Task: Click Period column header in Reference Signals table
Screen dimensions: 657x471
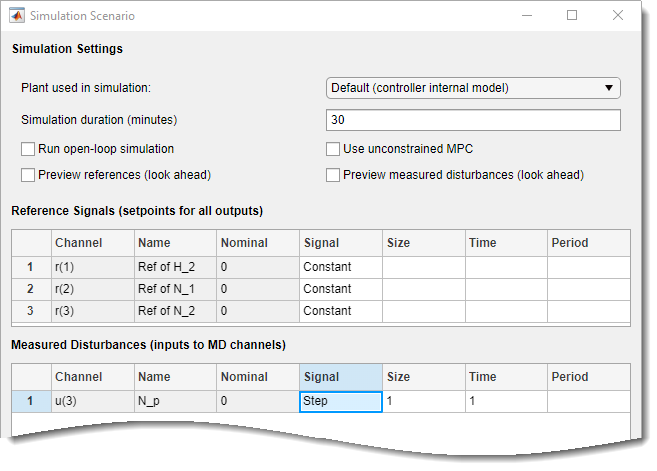Action: coord(589,243)
